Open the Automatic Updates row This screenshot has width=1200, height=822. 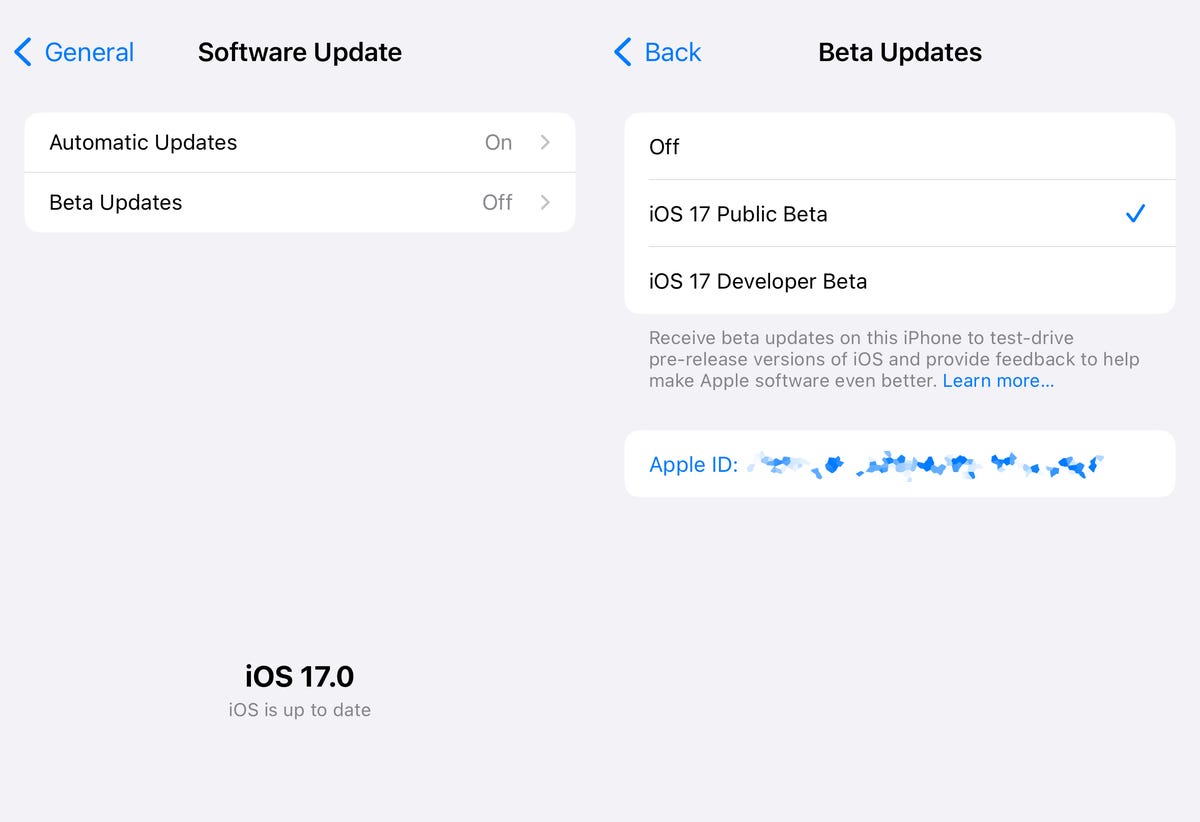click(x=143, y=143)
